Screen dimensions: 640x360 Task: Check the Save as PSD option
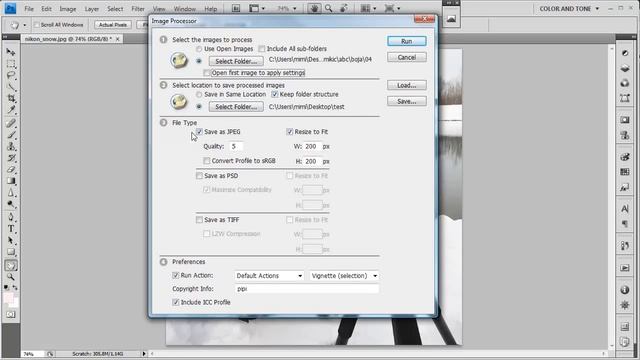pyautogui.click(x=199, y=176)
